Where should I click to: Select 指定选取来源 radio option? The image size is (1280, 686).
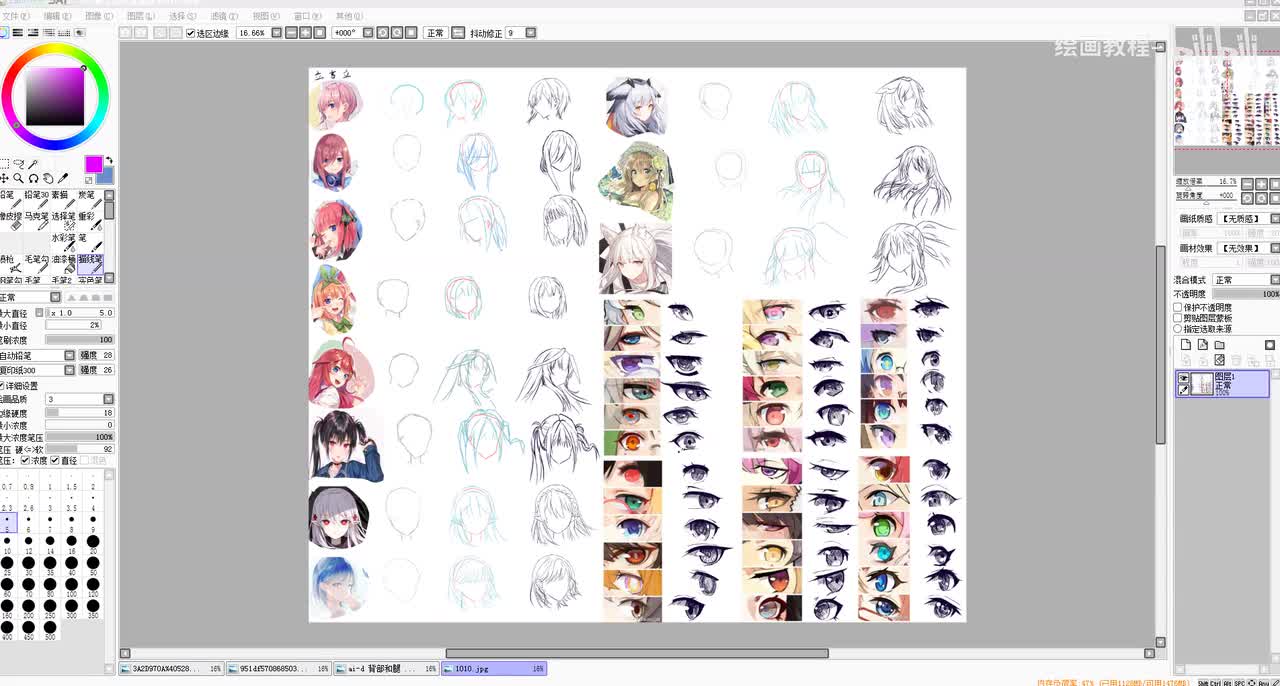[x=1178, y=329]
